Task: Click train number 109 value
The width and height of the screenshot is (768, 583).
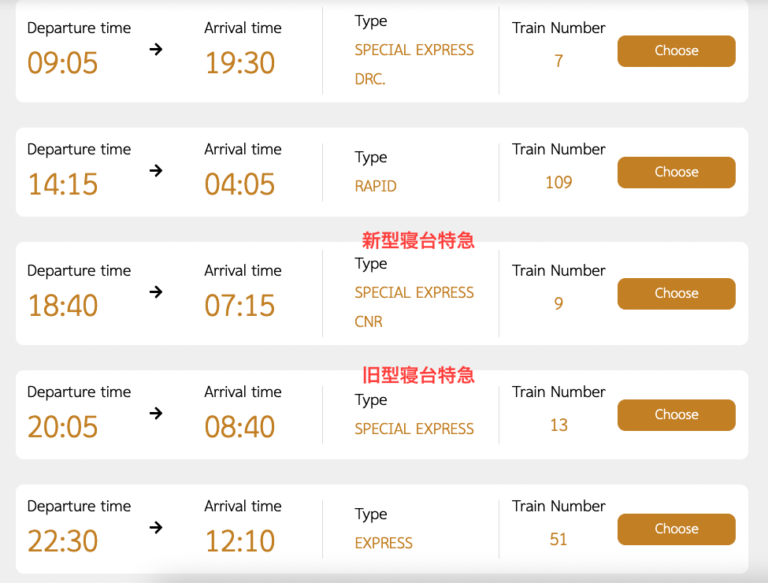Action: (558, 182)
